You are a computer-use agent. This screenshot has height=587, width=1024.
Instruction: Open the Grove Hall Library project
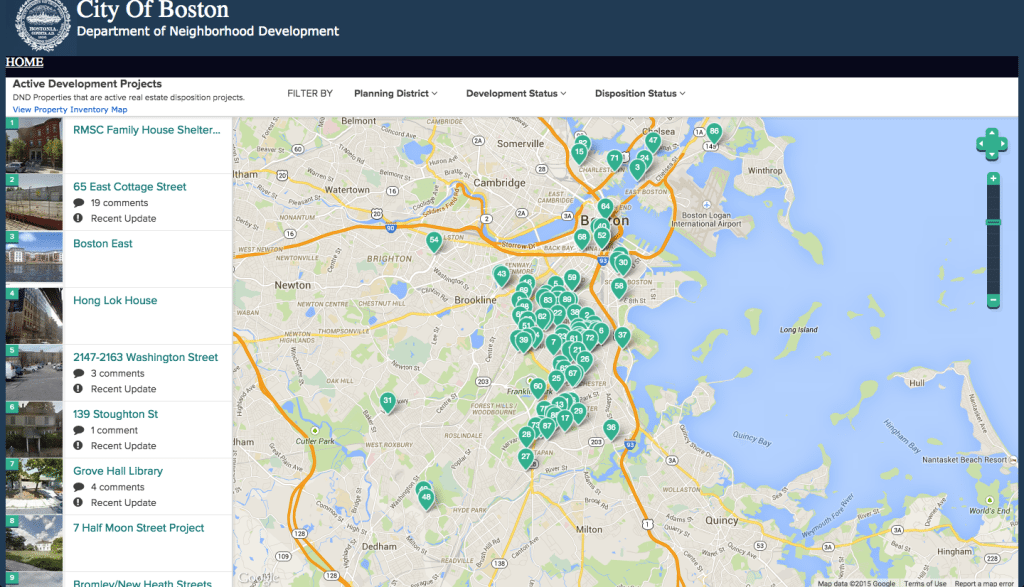click(x=118, y=471)
